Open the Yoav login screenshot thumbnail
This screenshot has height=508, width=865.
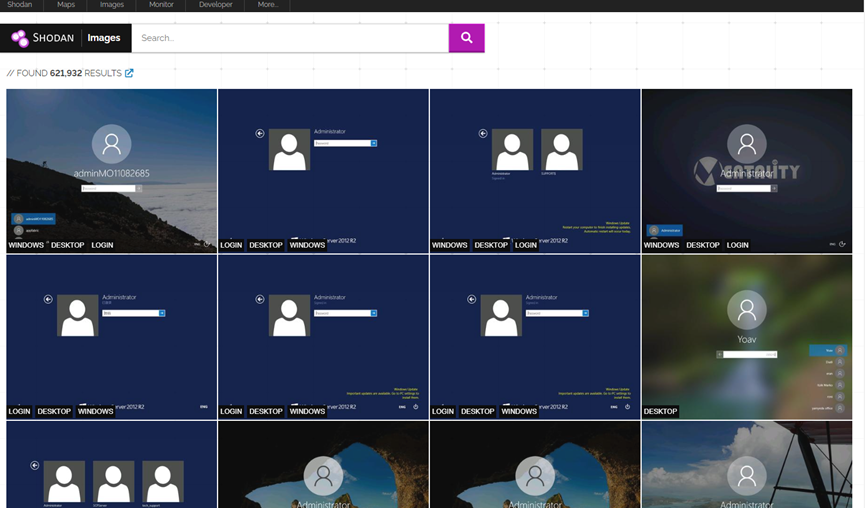[x=747, y=337]
